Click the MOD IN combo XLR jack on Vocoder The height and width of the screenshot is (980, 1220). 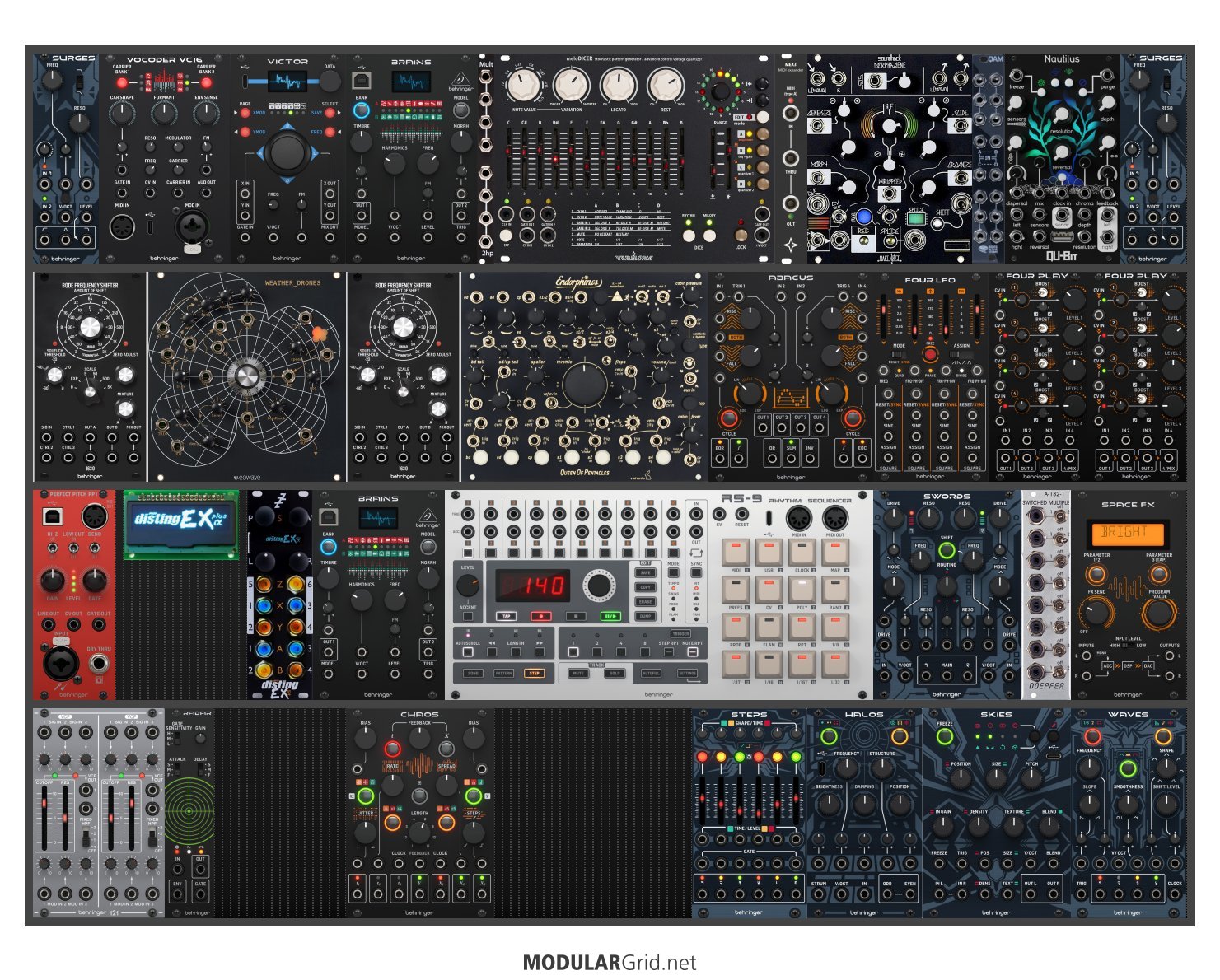pos(192,226)
